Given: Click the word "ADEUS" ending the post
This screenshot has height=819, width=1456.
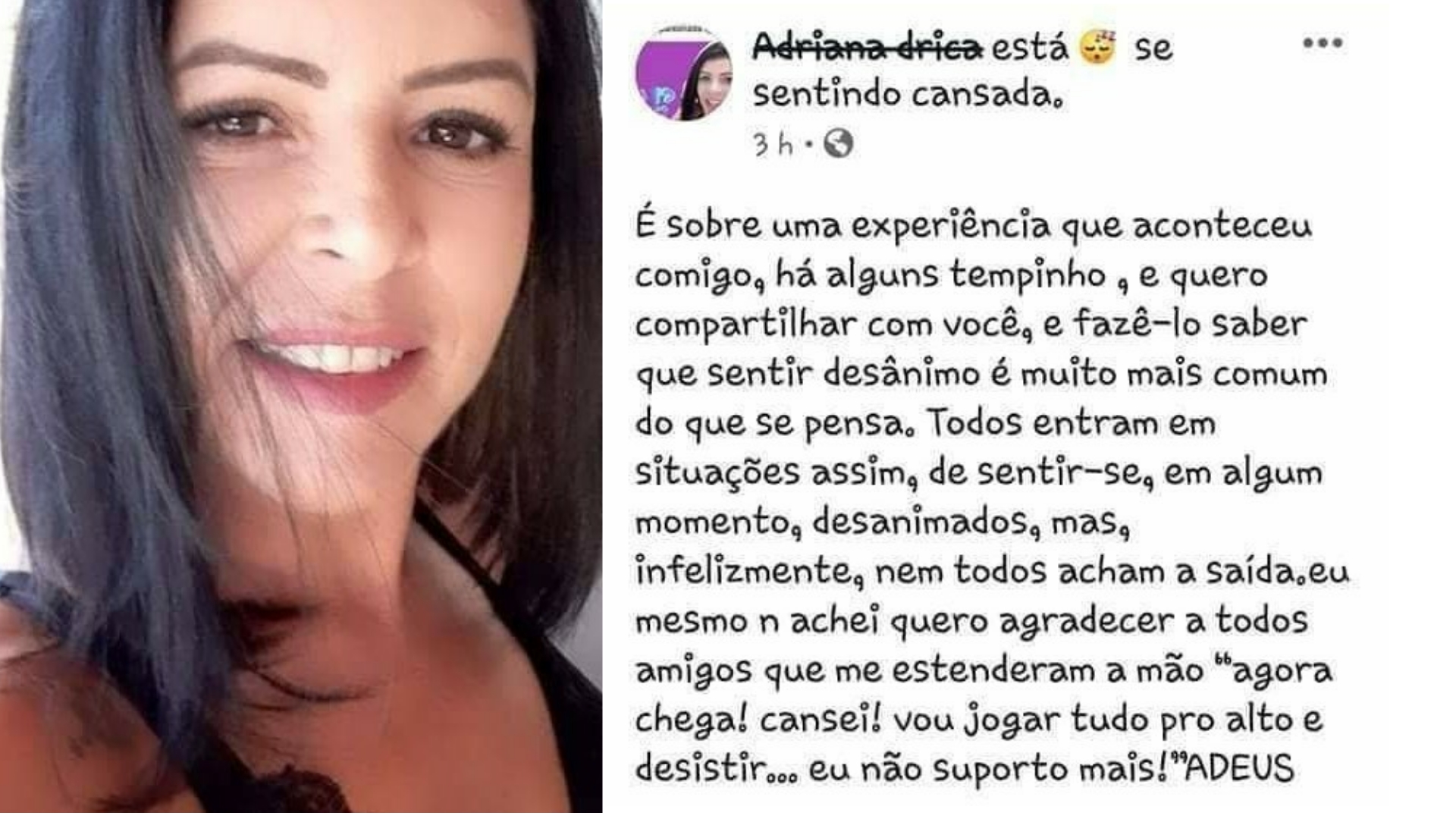Looking at the screenshot, I should (x=1238, y=769).
